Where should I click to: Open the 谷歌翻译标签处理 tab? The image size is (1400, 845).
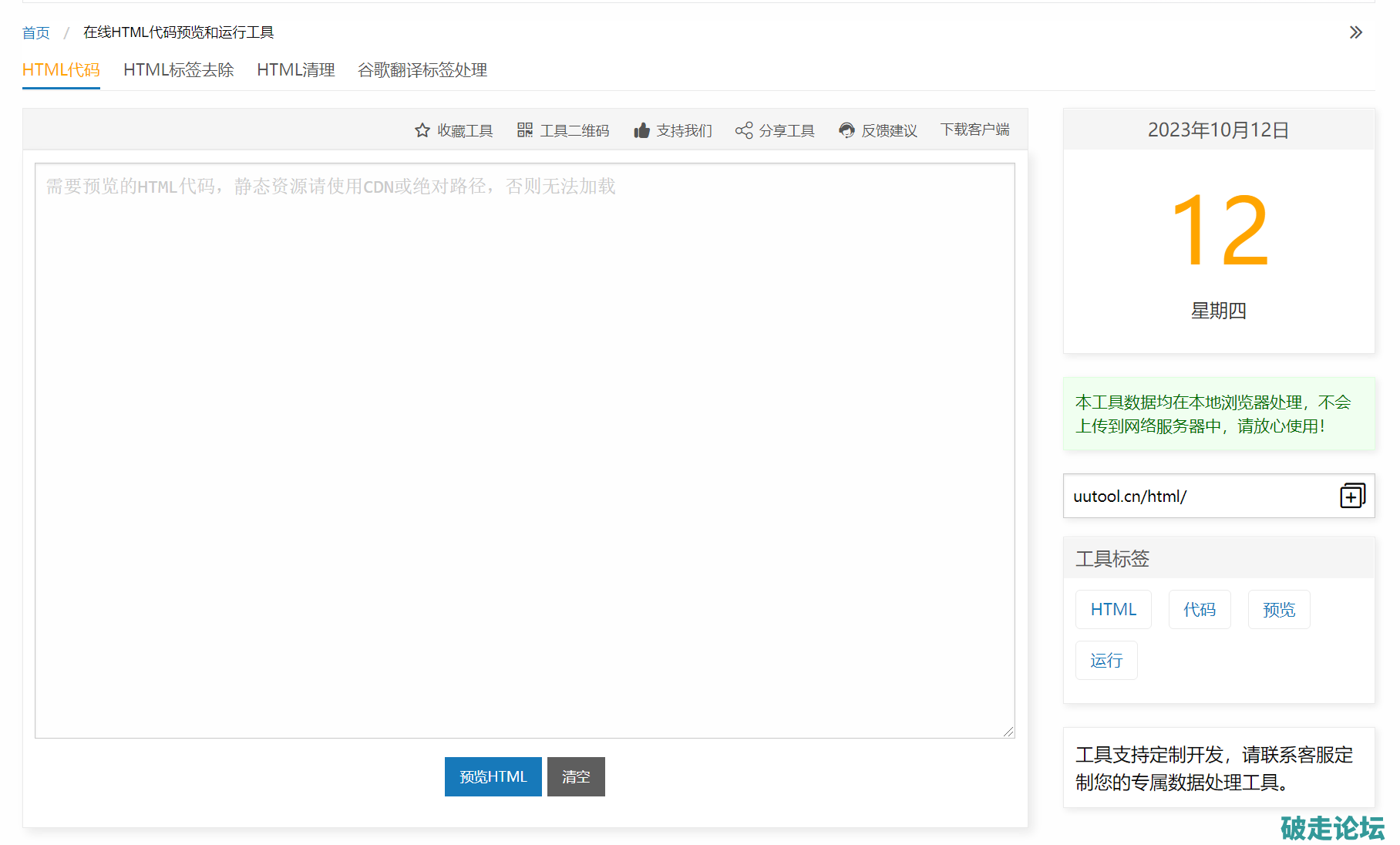pos(422,70)
